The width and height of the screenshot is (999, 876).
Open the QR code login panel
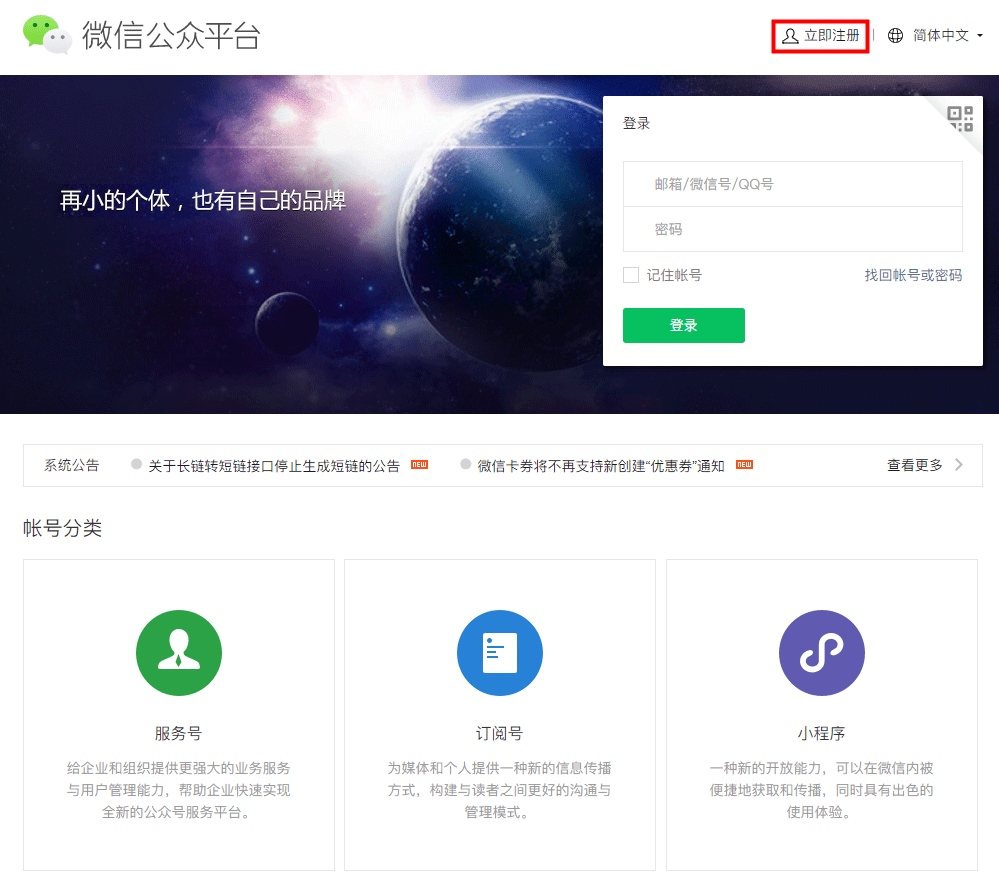tap(962, 119)
